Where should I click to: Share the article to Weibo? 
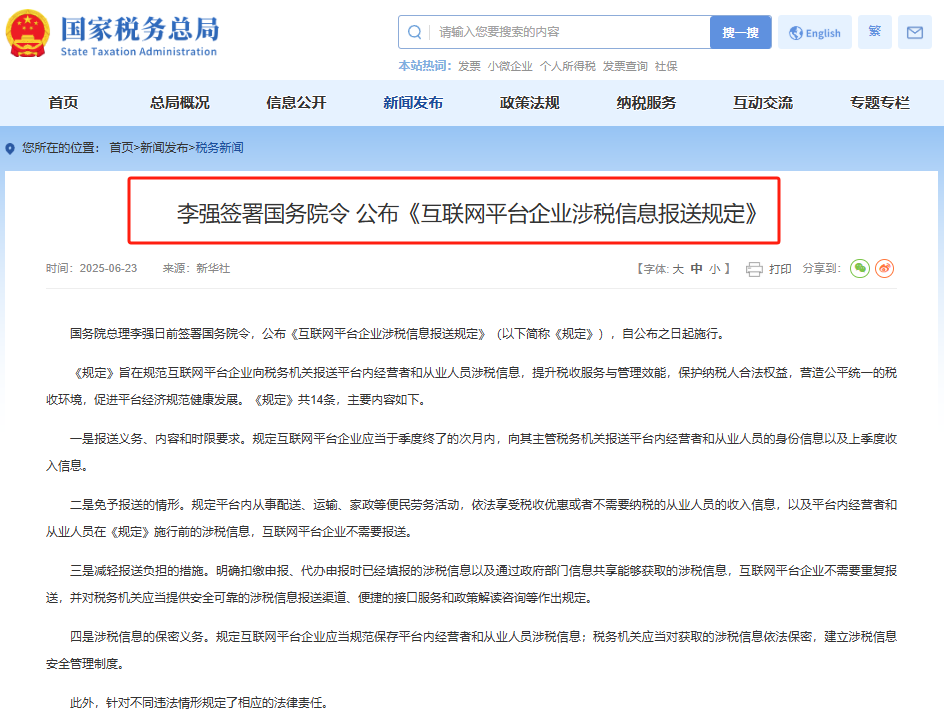884,268
